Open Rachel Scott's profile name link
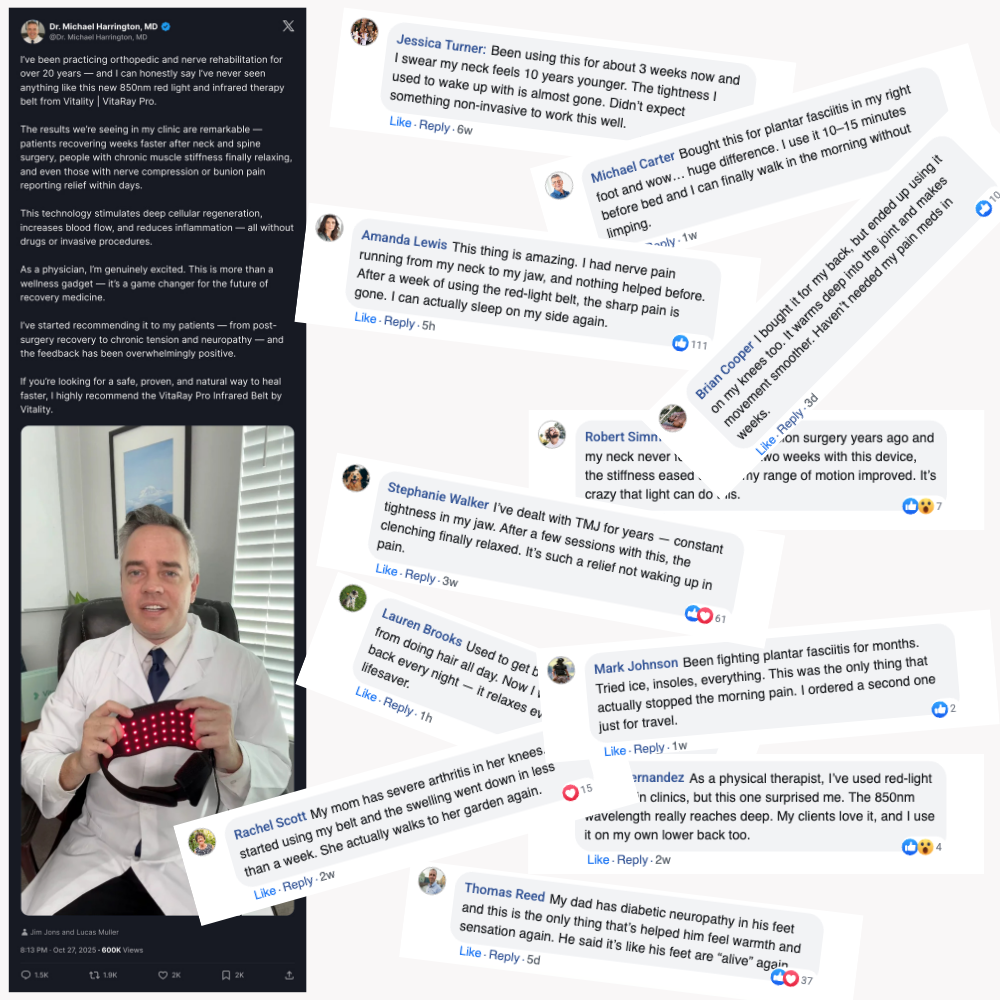This screenshot has height=1000, width=1000. click(x=270, y=825)
